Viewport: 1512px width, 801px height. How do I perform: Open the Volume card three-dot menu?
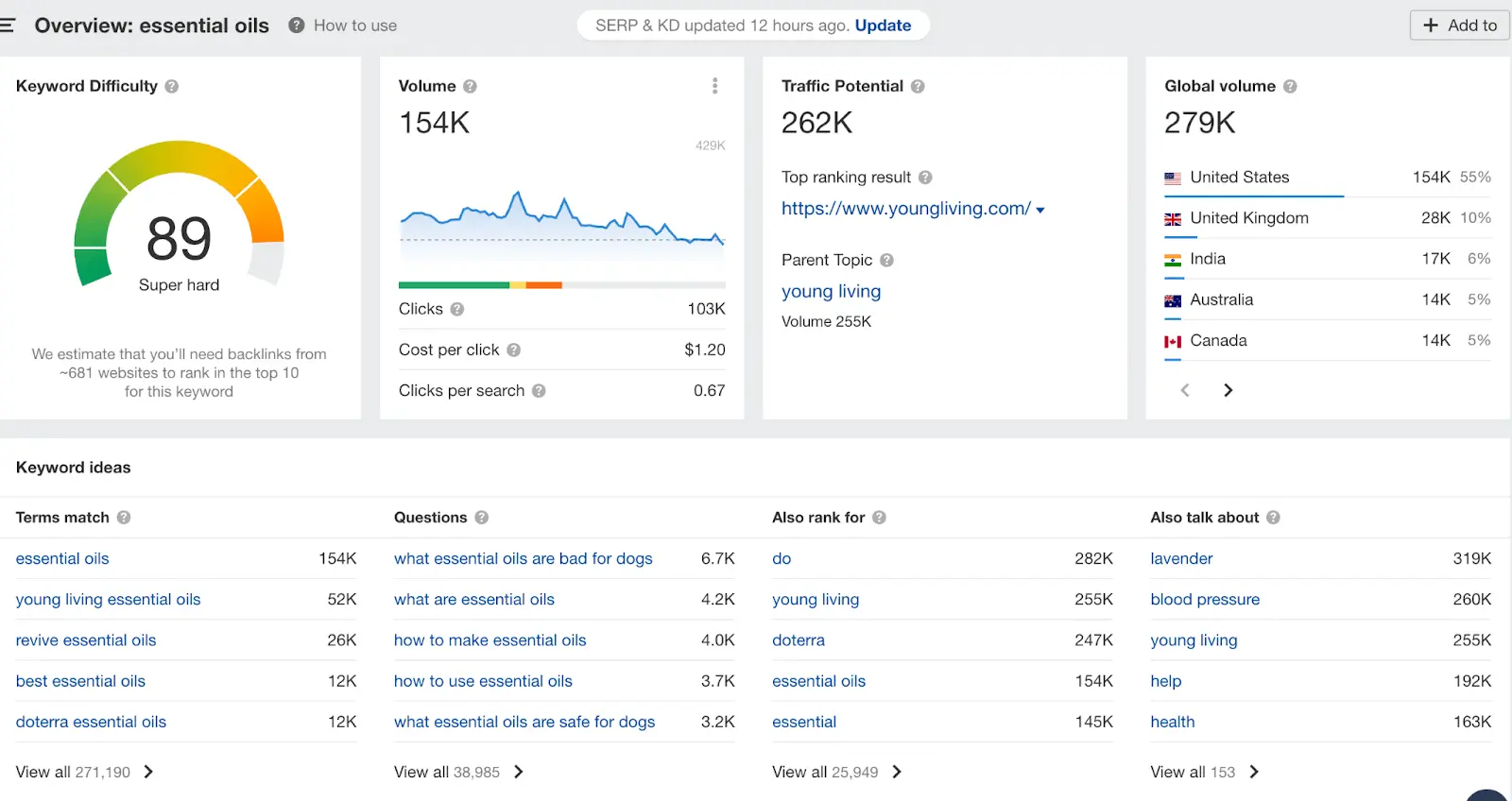click(x=714, y=86)
